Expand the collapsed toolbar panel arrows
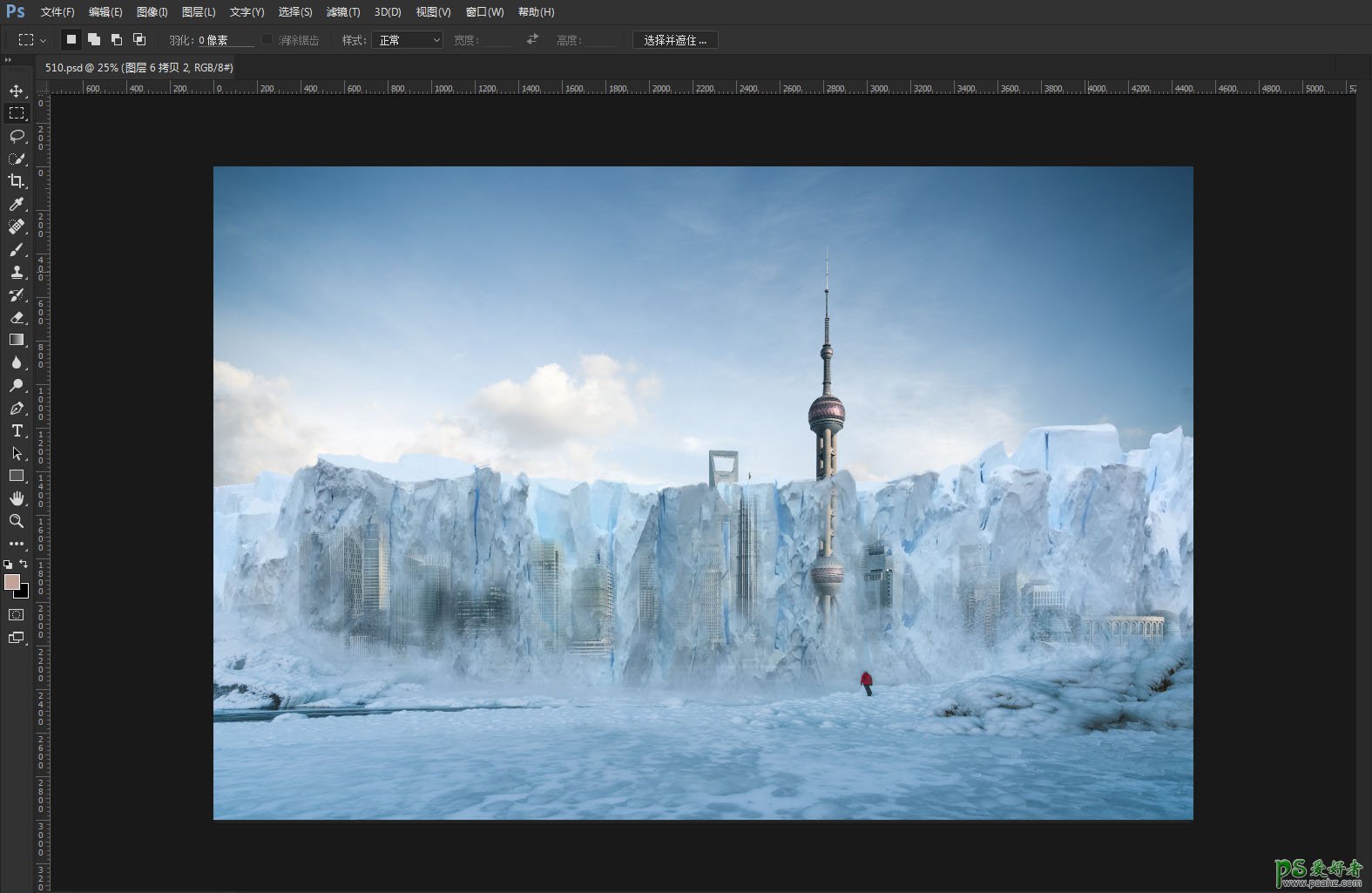This screenshot has height=893, width=1372. (9, 60)
